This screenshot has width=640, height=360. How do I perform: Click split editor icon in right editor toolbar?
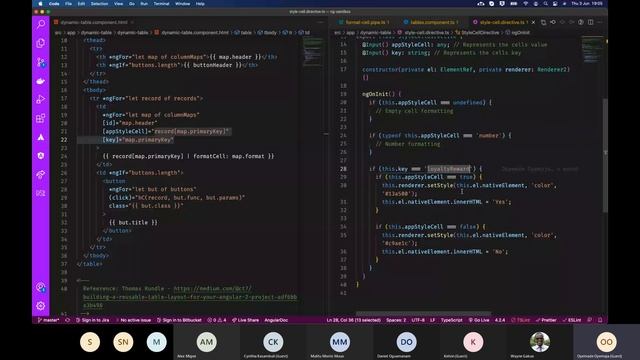tap(591, 22)
